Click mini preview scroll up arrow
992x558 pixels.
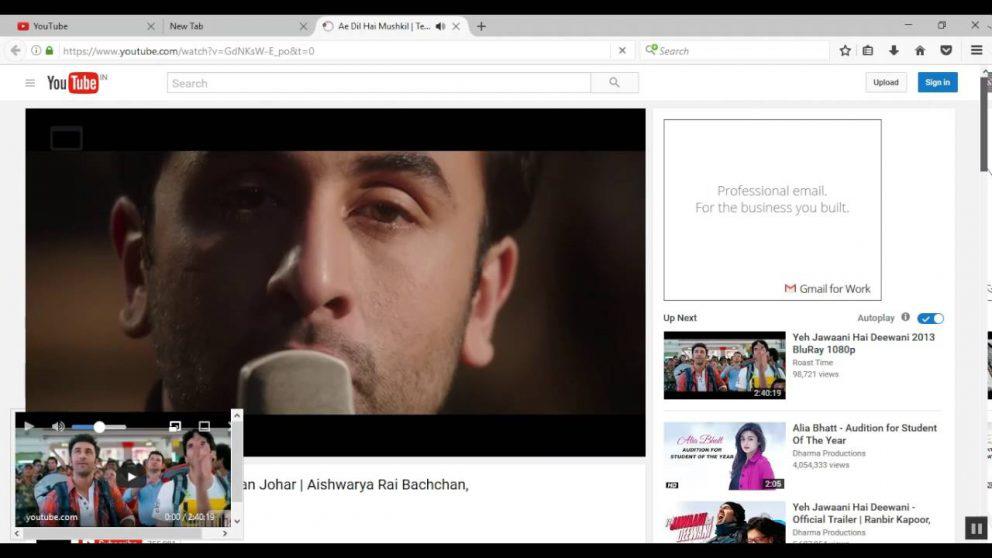pos(237,415)
